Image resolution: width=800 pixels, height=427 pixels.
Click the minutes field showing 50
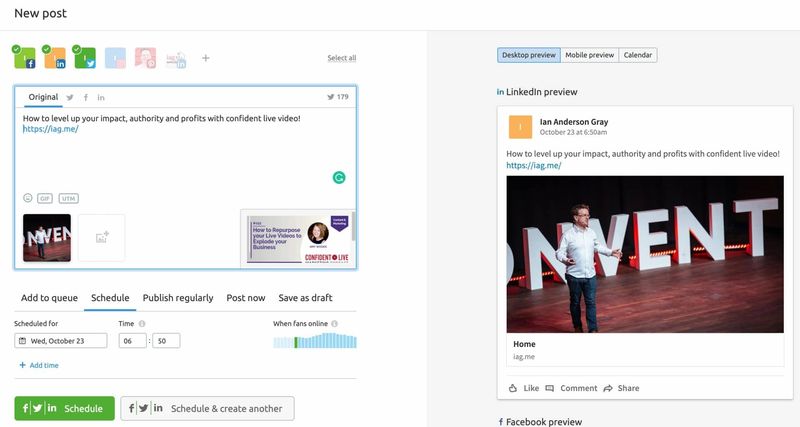tap(166, 341)
